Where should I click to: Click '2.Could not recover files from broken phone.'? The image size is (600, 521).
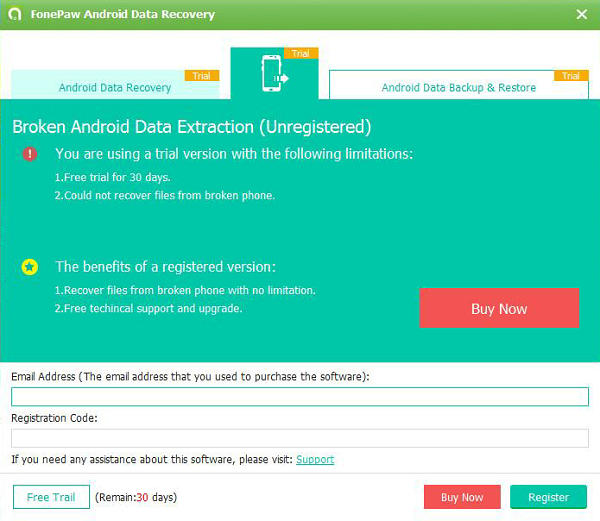pos(165,195)
